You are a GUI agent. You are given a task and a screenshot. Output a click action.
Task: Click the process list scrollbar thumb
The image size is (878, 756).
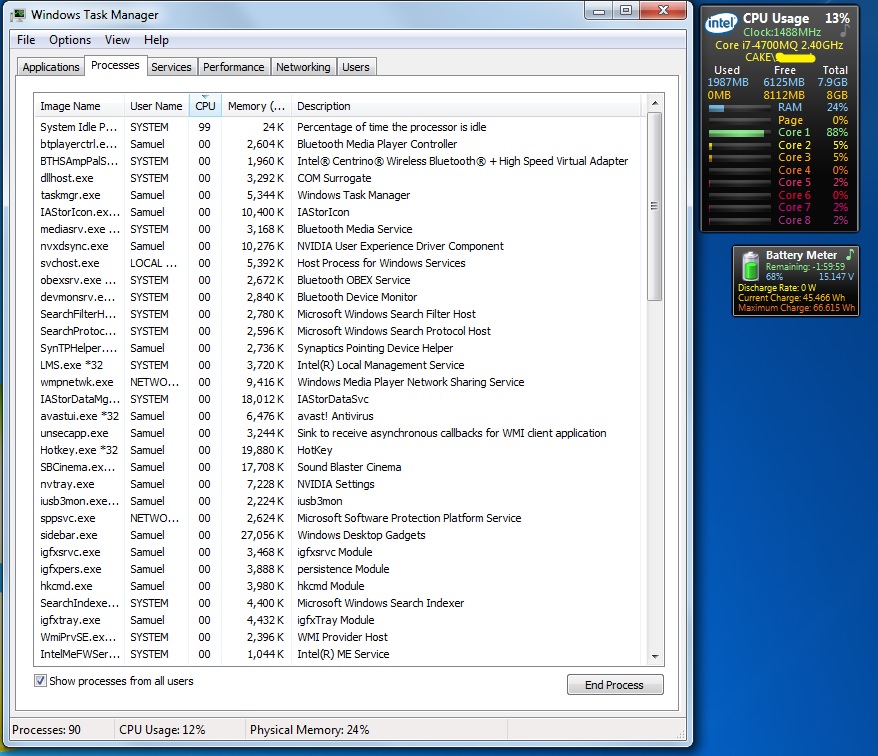[x=655, y=206]
